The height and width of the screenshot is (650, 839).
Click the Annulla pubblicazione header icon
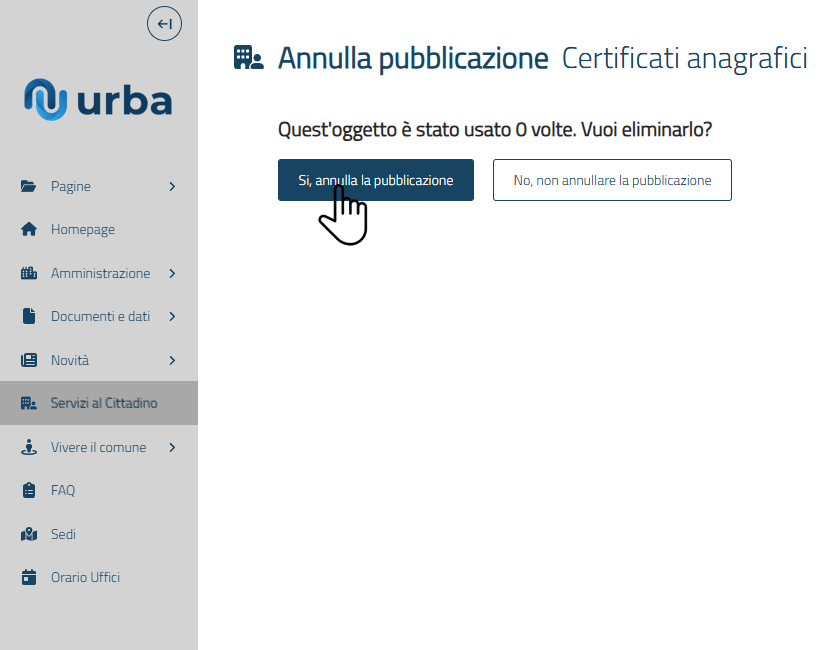tap(248, 57)
